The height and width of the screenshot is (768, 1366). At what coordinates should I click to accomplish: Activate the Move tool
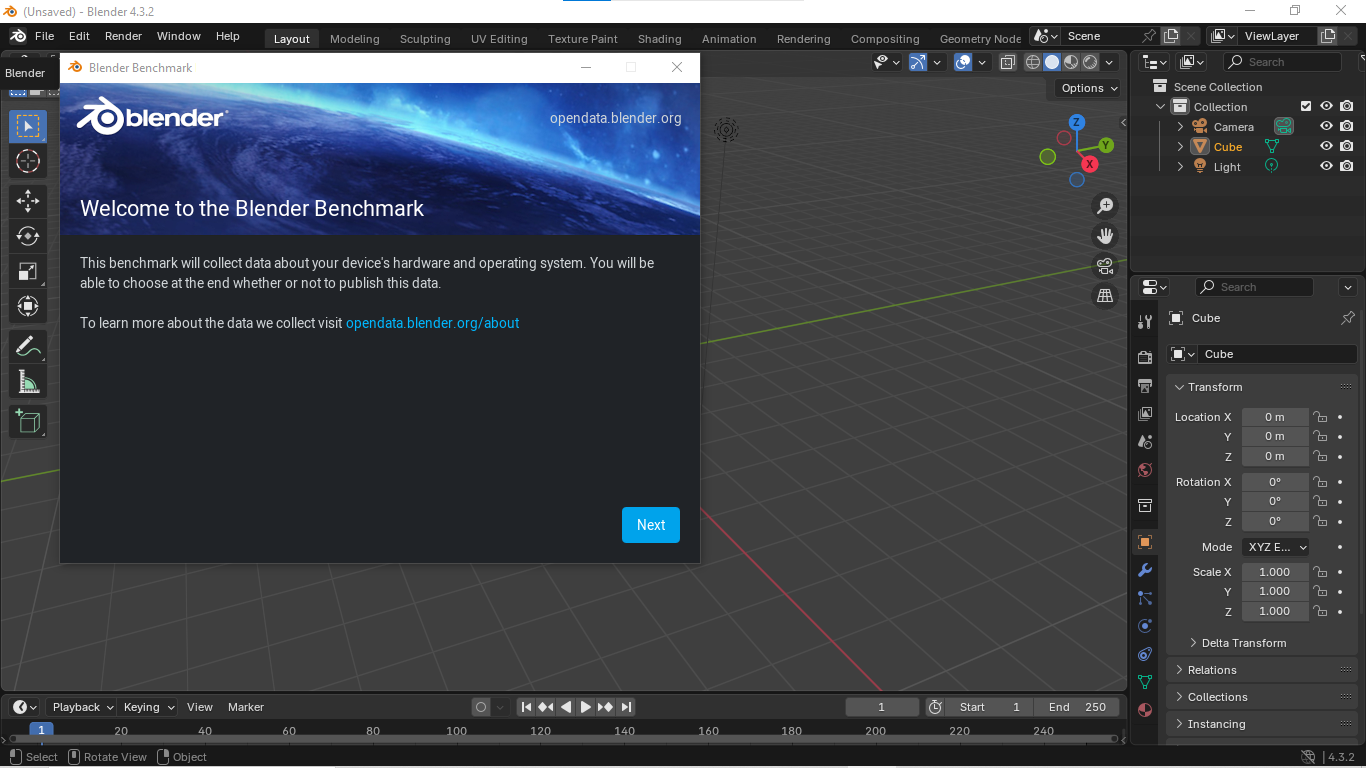coord(28,201)
